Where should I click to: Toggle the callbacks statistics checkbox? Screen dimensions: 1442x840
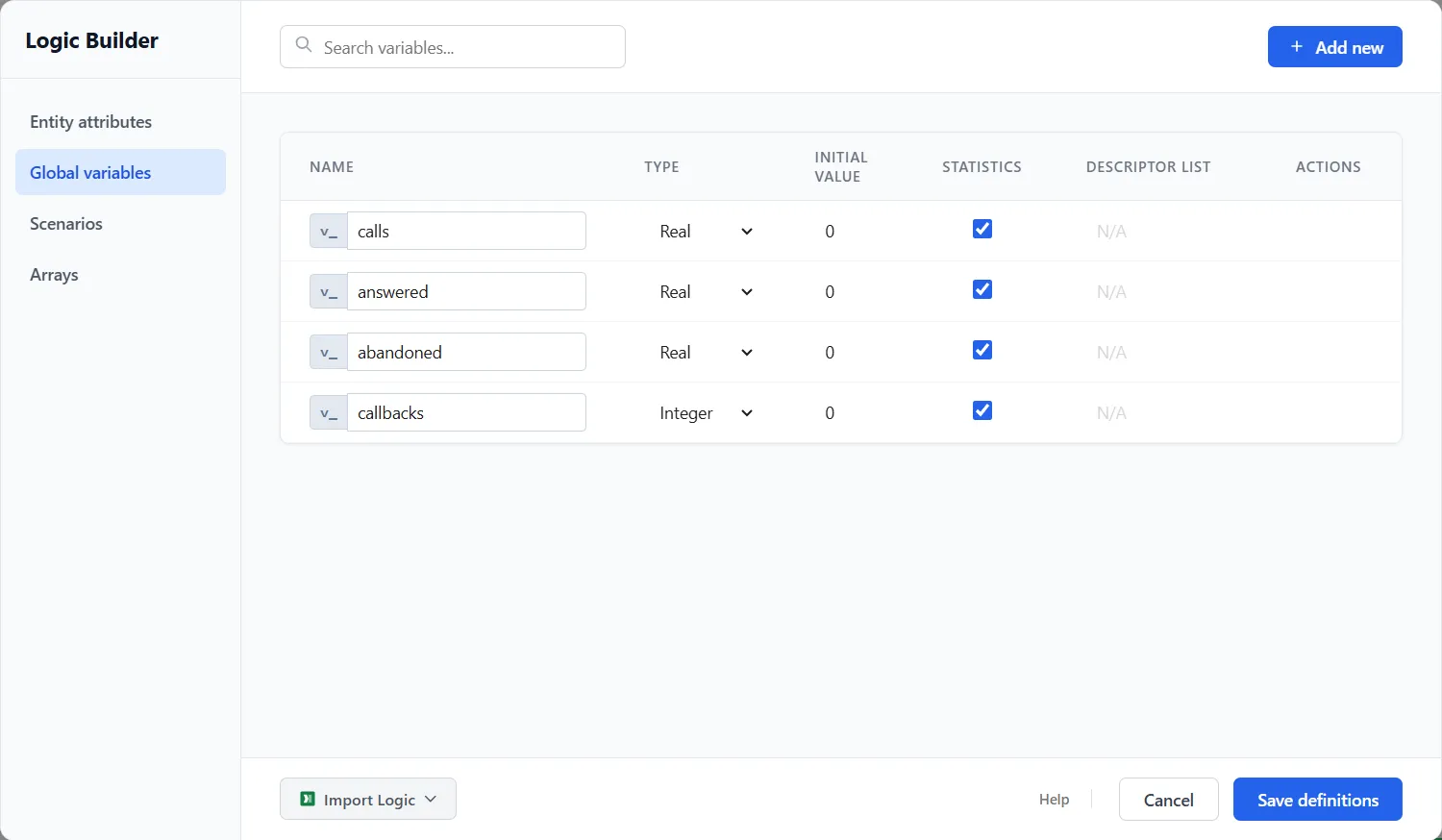click(x=982, y=410)
